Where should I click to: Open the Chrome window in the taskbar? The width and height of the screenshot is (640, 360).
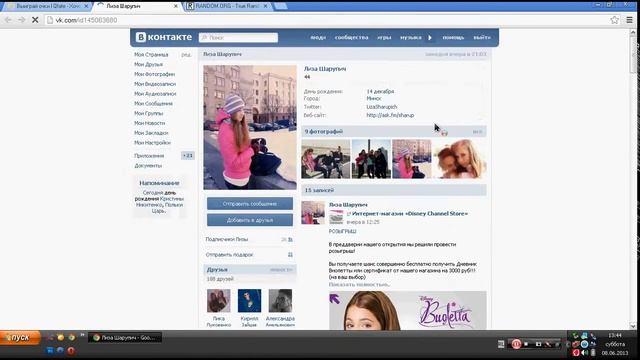click(125, 338)
